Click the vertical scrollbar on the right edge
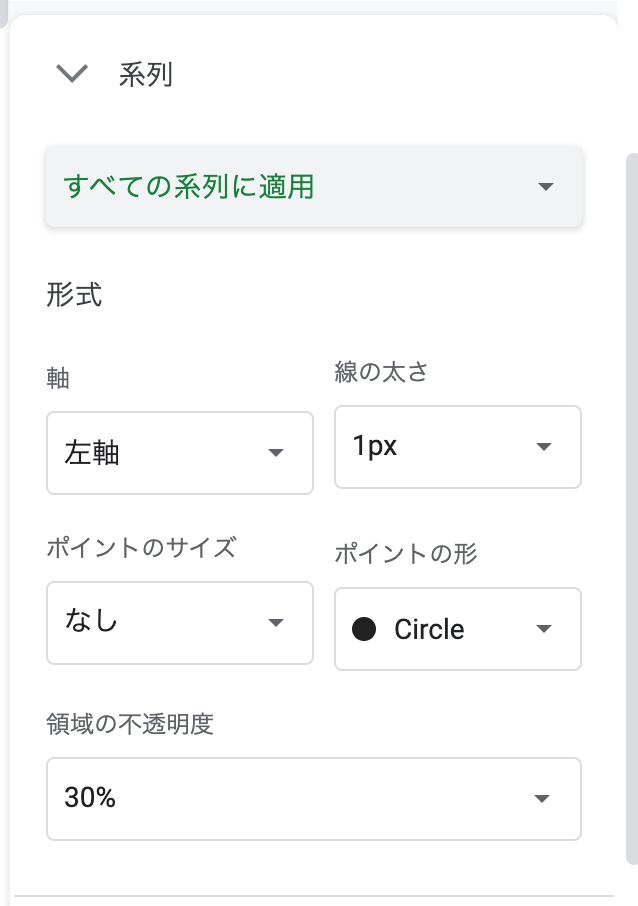Image resolution: width=638 pixels, height=906 pixels. 630,500
